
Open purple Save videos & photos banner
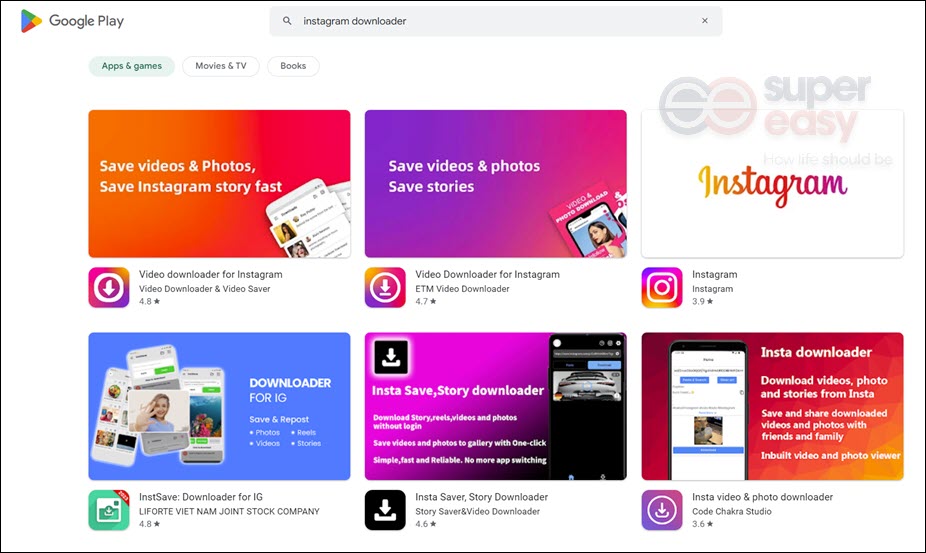click(x=495, y=184)
